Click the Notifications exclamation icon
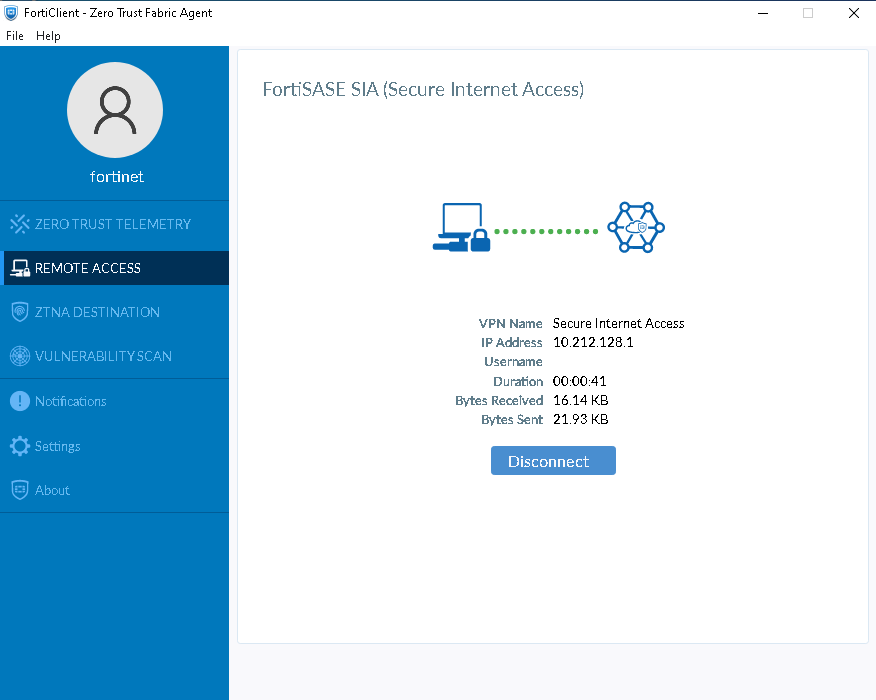 20,401
